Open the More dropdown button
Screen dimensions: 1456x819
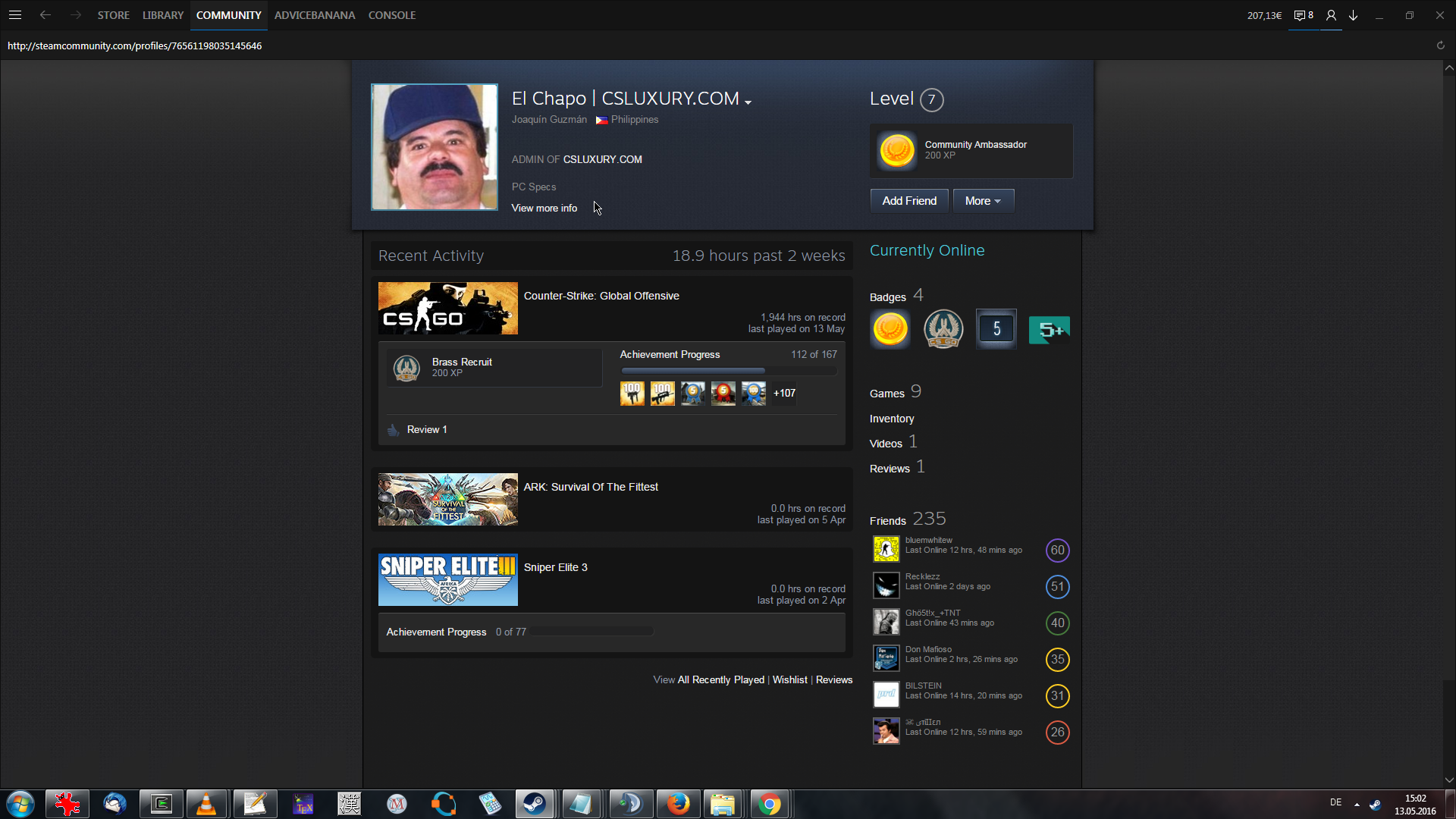983,201
